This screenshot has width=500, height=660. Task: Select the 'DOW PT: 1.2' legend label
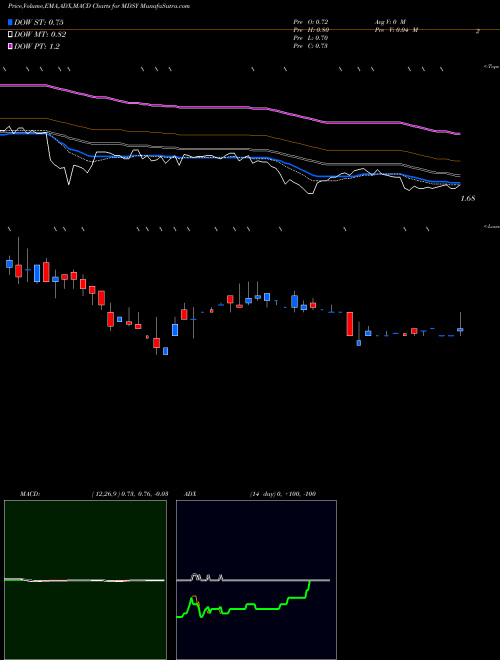coord(37,46)
